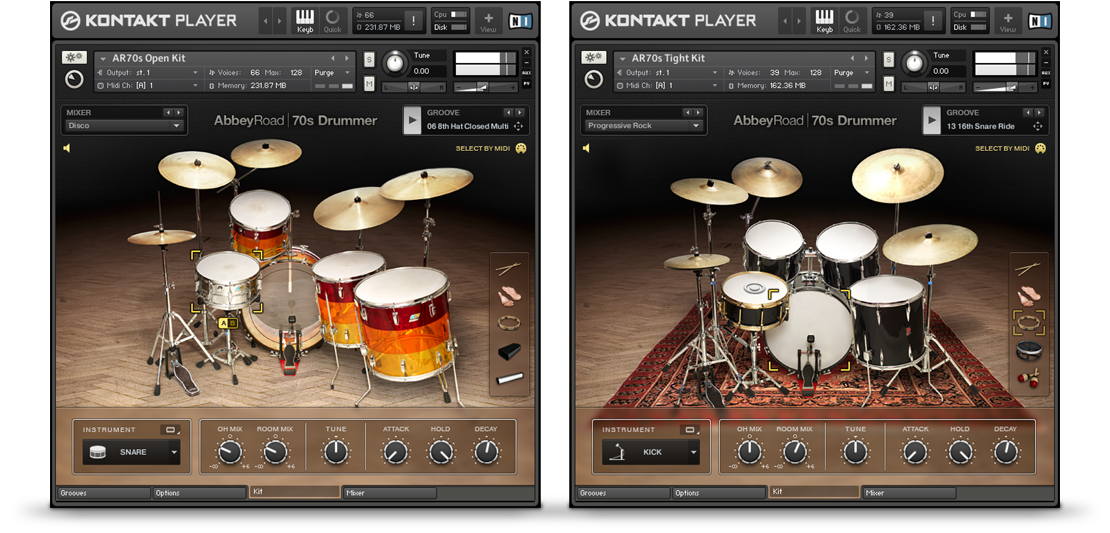Click drumsticks icon in Tight Kit panel
1110x533 pixels.
pos(1028,269)
